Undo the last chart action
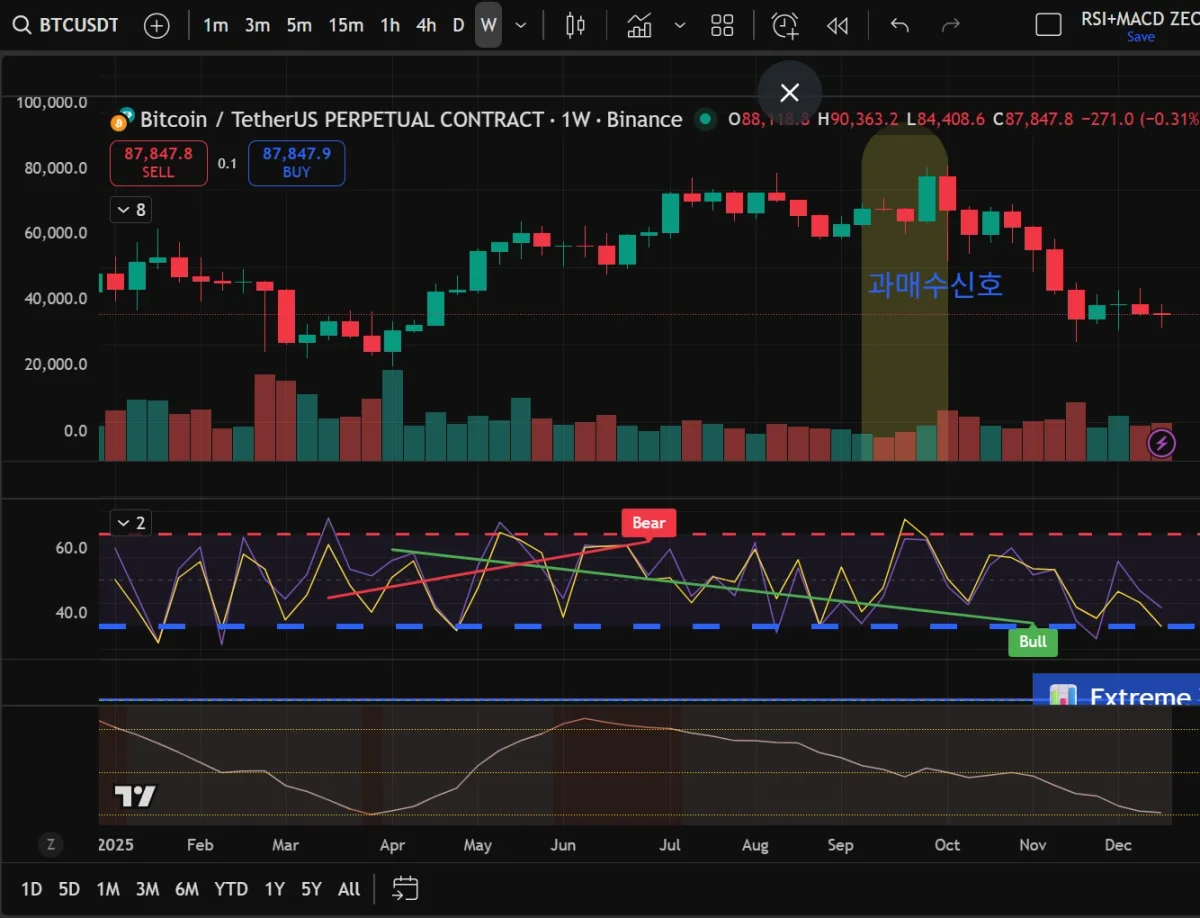Image resolution: width=1200 pixels, height=918 pixels. 900,25
